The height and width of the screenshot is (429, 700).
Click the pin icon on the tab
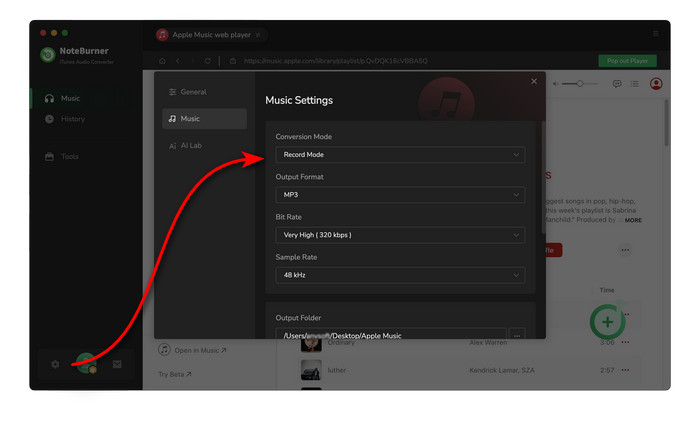click(258, 35)
